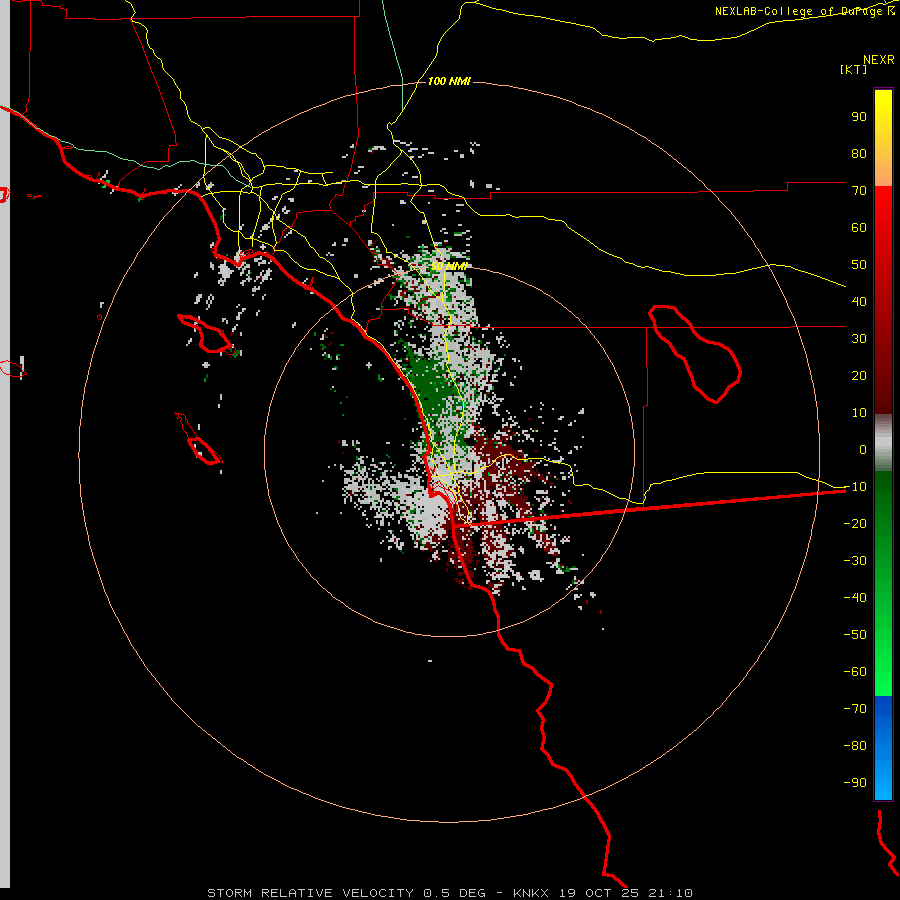Click the 100 NMI range ring label
The width and height of the screenshot is (900, 900).
[x=449, y=81]
